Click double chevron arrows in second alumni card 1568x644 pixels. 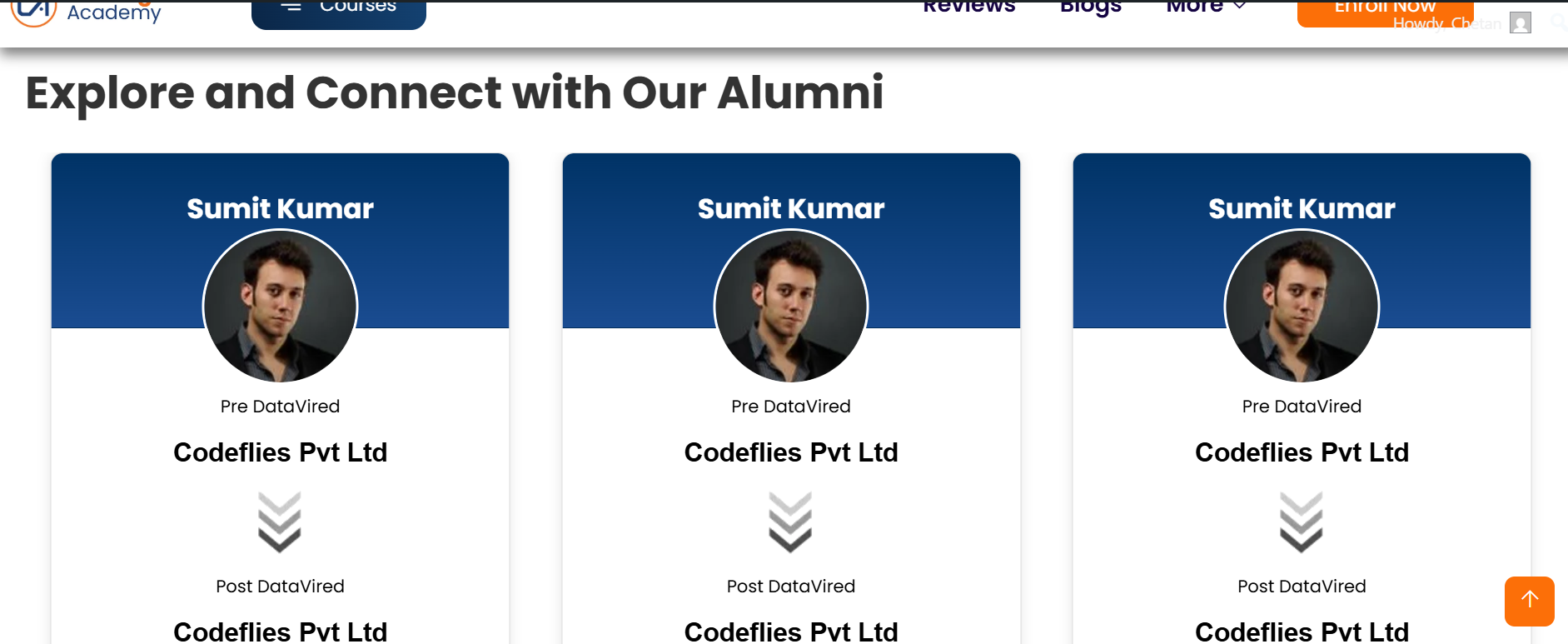pos(790,522)
